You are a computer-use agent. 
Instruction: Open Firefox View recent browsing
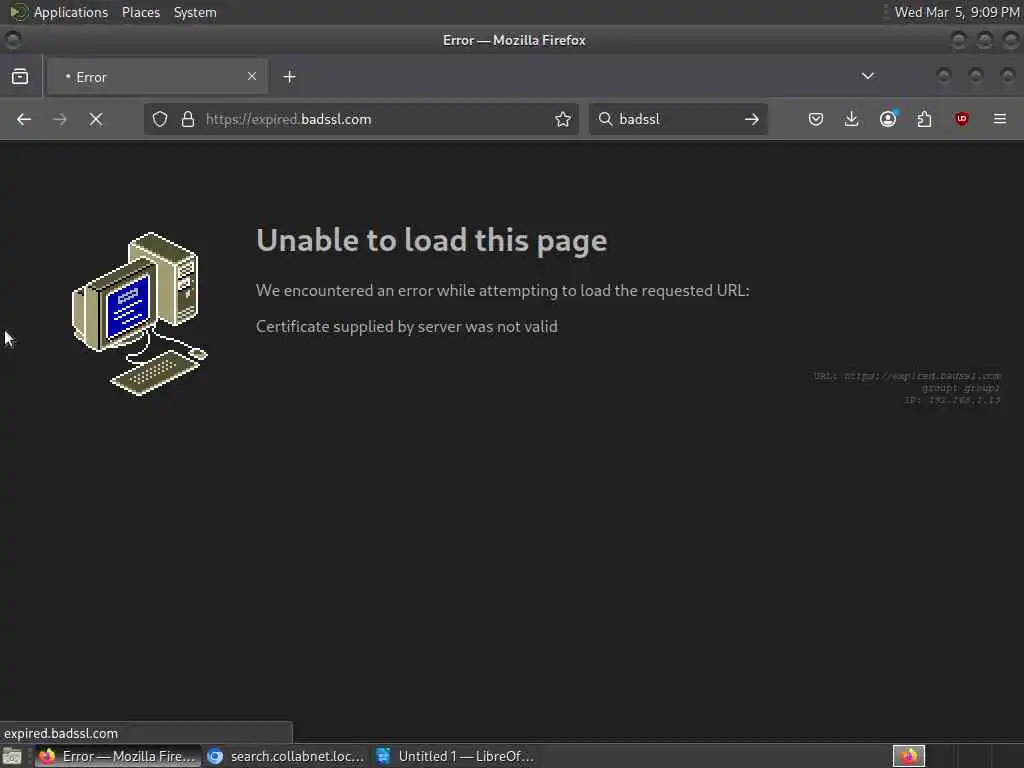[x=20, y=77]
